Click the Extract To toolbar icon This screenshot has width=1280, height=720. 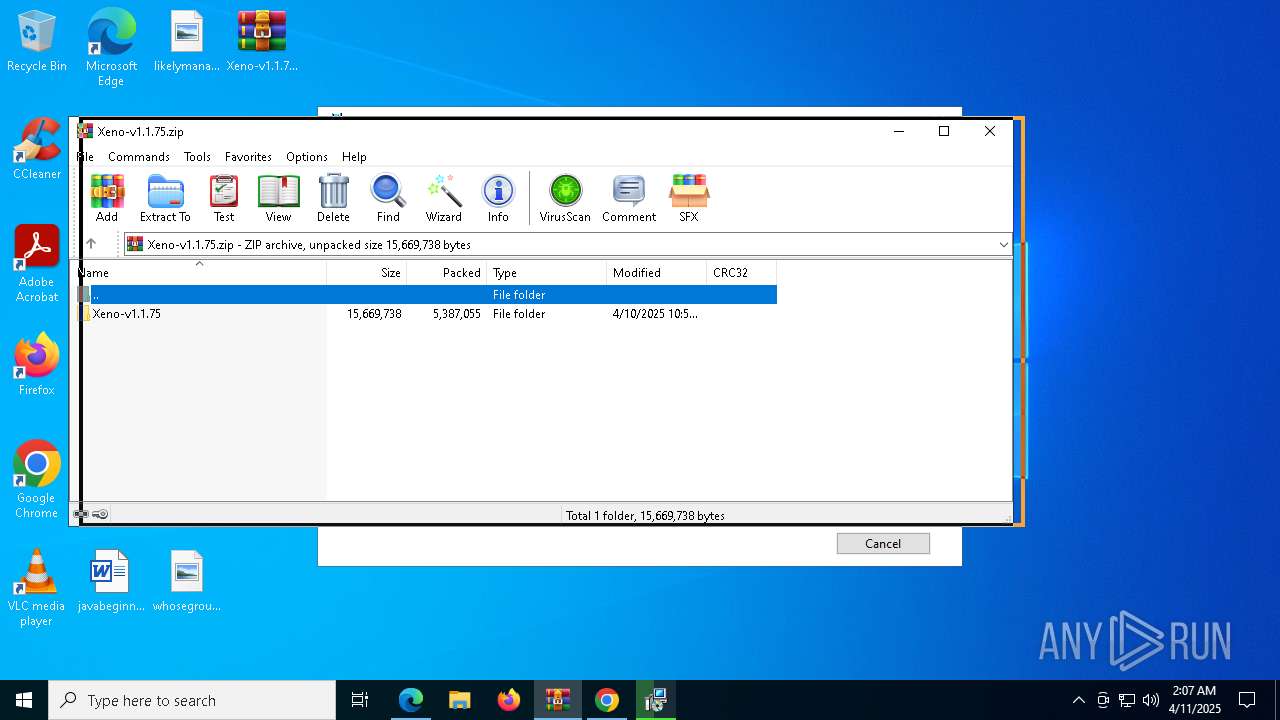[165, 198]
